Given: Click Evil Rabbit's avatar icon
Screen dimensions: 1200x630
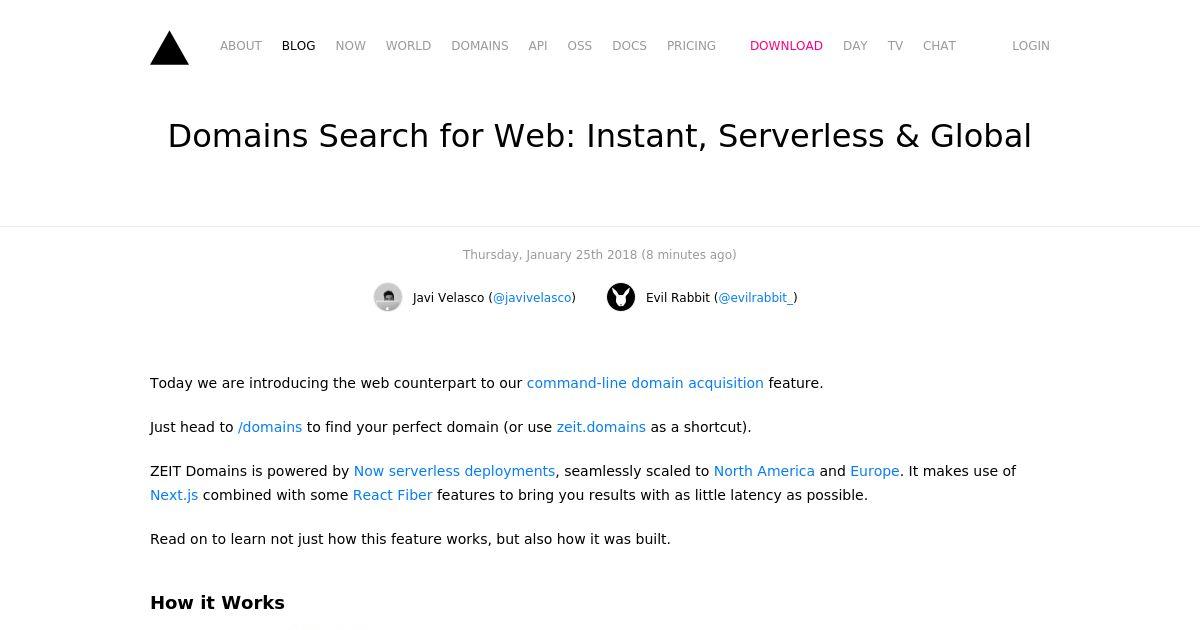Looking at the screenshot, I should pyautogui.click(x=621, y=297).
